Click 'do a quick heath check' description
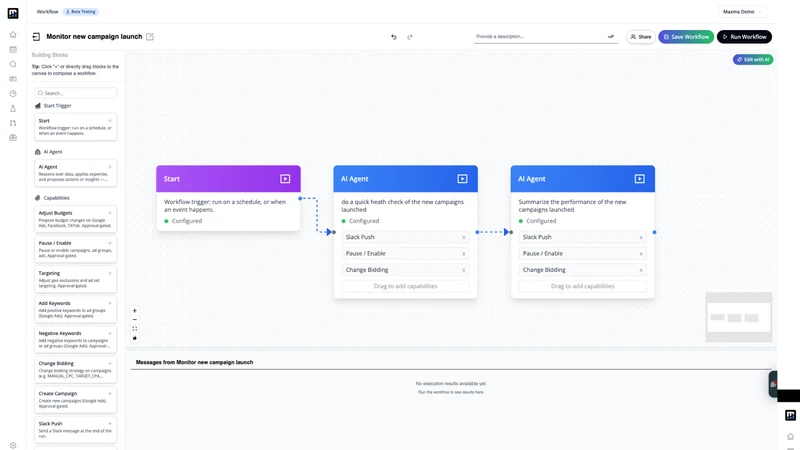 click(x=403, y=206)
